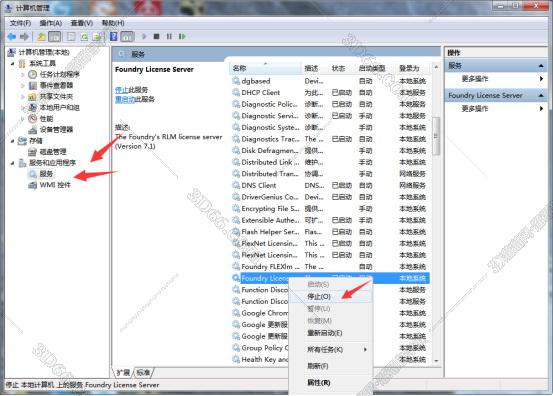553x396 pixels.
Task: Choose 停止(O) in the context menu
Action: [x=319, y=297]
